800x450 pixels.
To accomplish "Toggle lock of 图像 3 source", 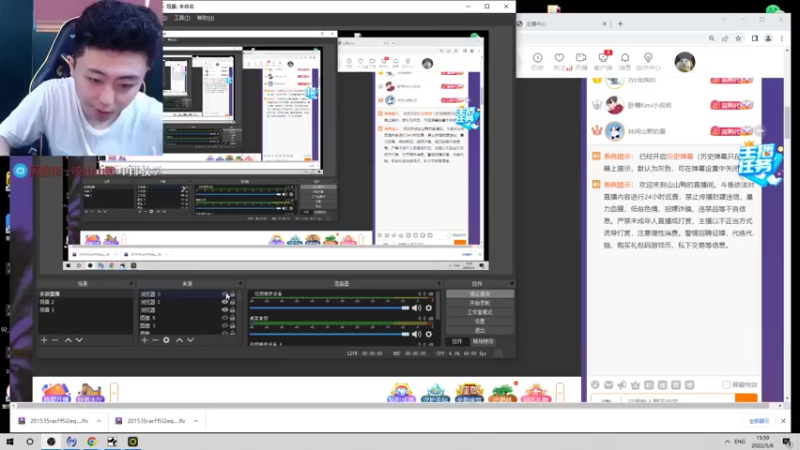I will 233,326.
